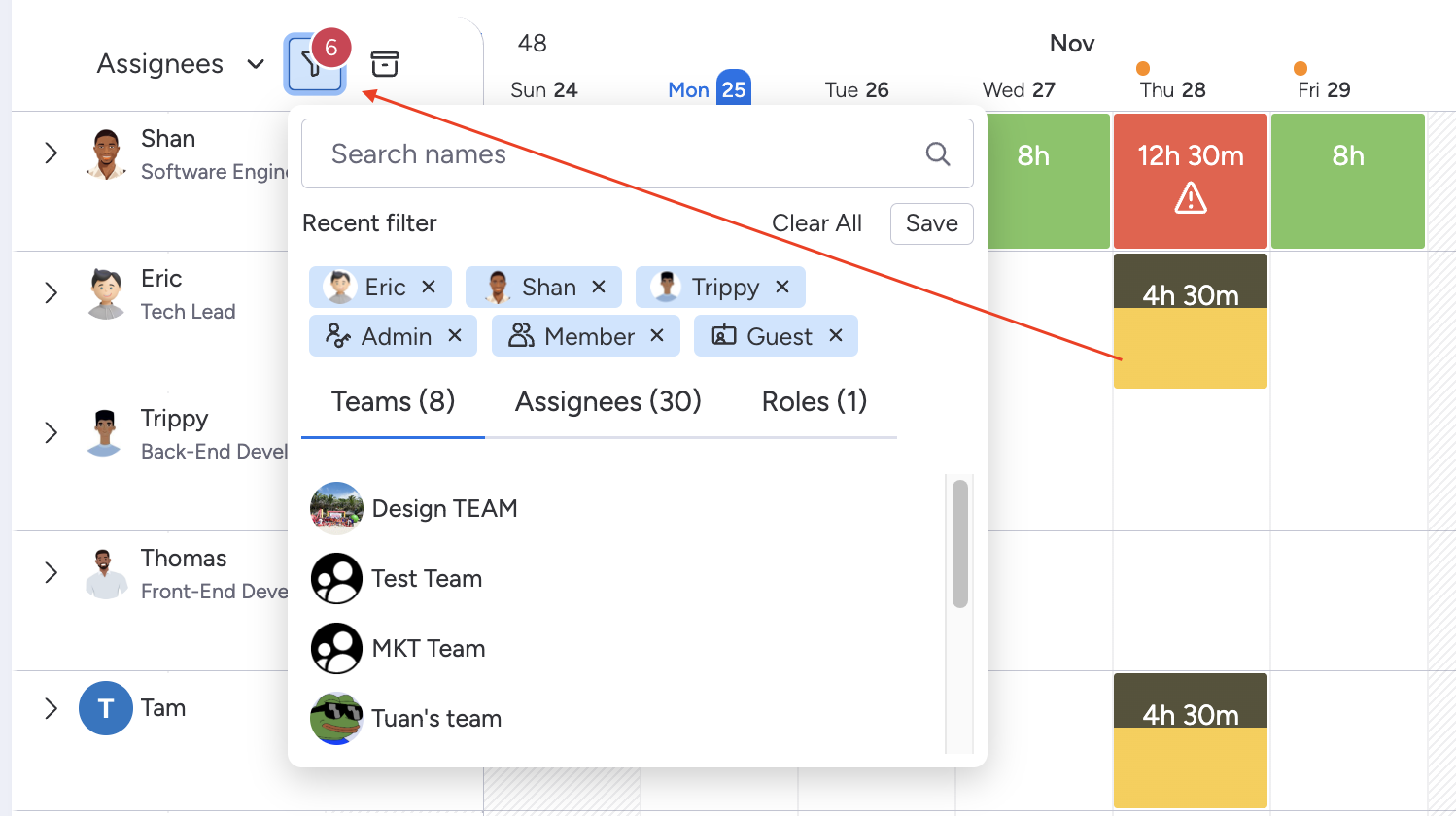The width and height of the screenshot is (1456, 816).
Task: Expand Thomas's row
Action: tap(52, 573)
